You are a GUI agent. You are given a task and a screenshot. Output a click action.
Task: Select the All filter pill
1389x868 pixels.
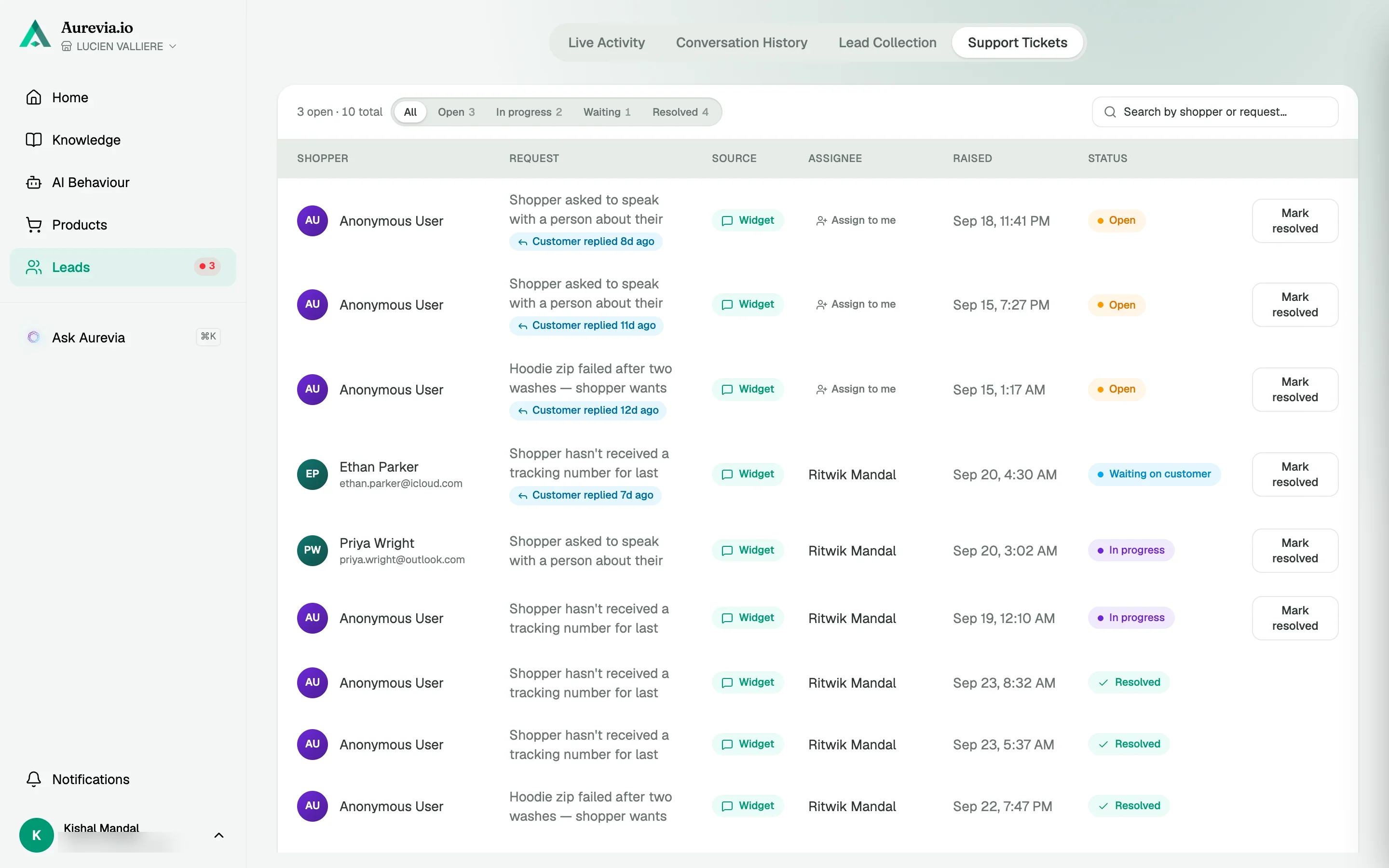pos(410,112)
